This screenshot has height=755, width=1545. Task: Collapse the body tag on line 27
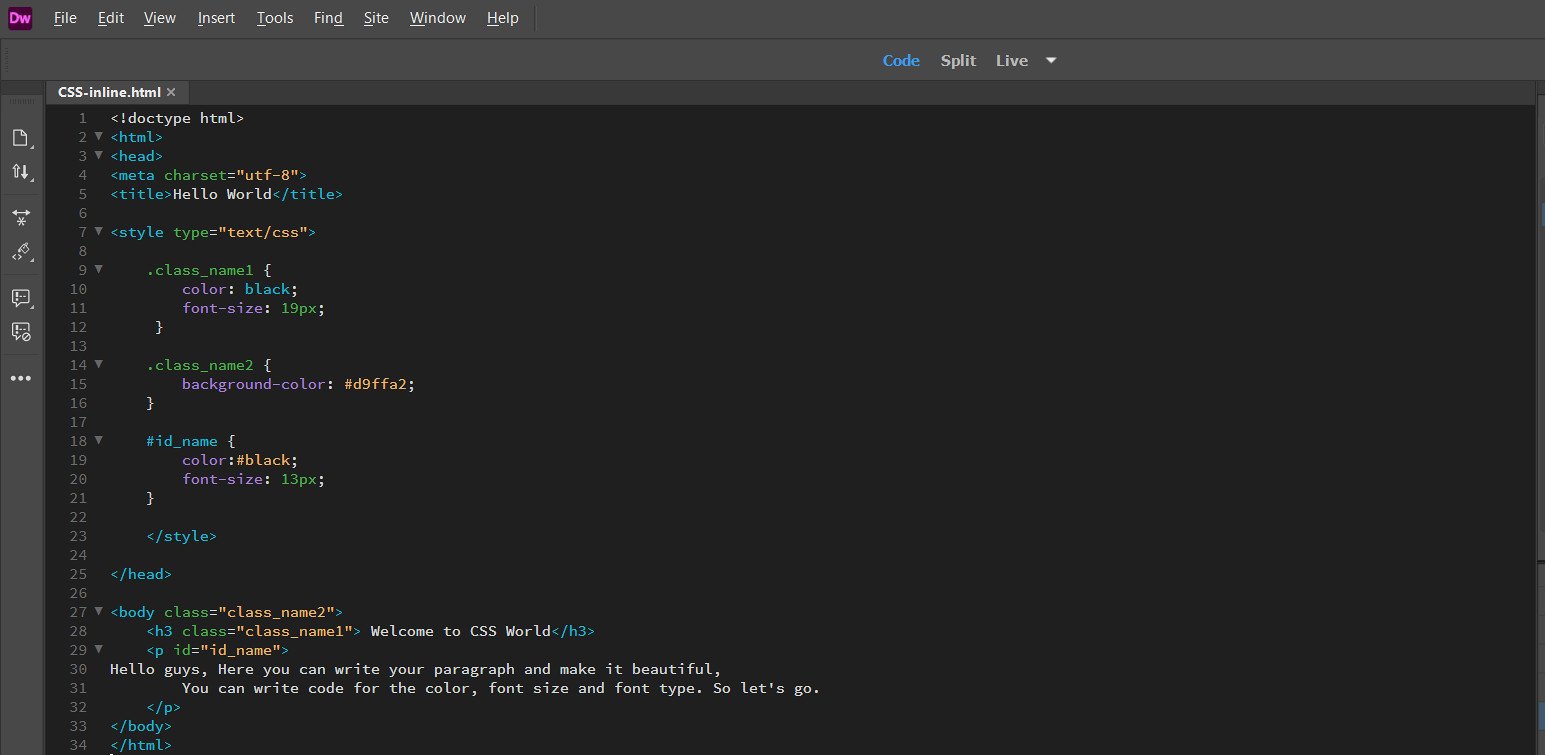click(99, 611)
